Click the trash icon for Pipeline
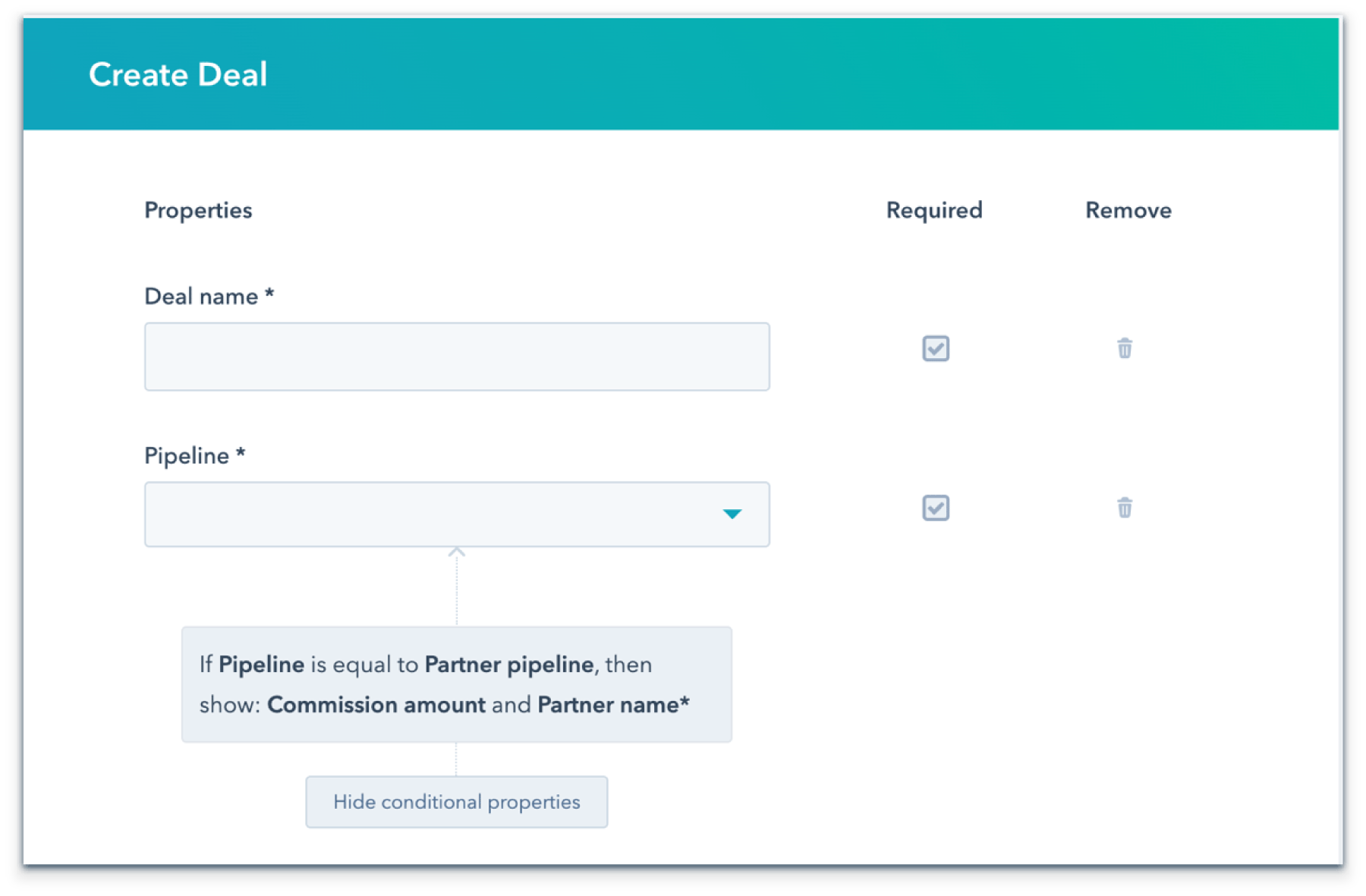The height and width of the screenshot is (896, 1366). [x=1124, y=508]
